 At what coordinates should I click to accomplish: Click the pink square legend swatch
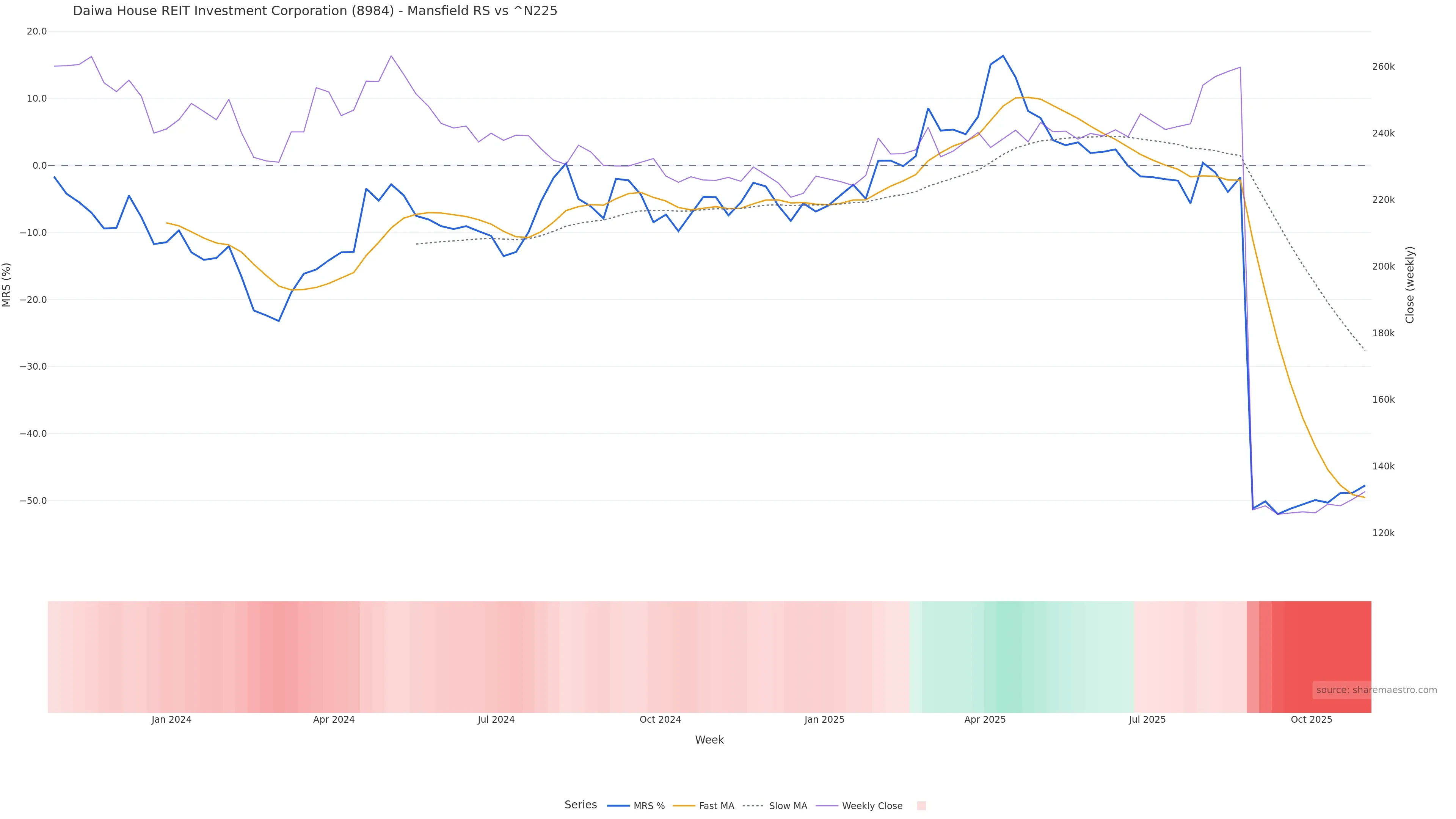point(921,806)
